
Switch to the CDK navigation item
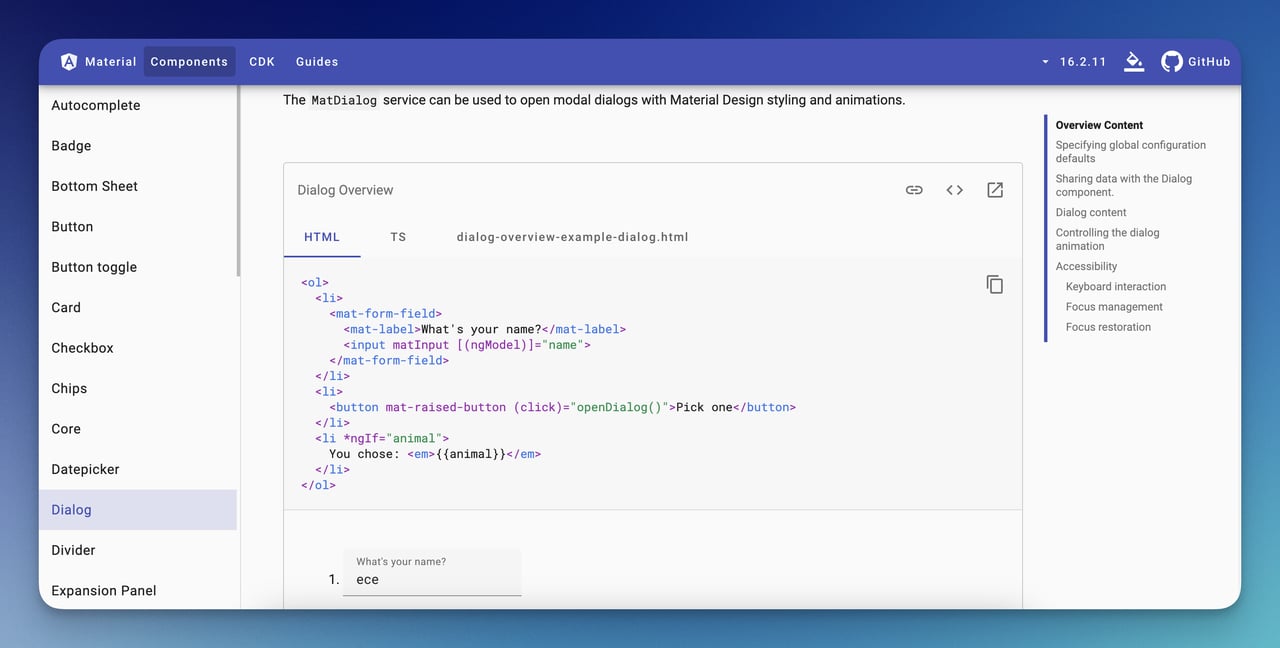click(x=261, y=61)
